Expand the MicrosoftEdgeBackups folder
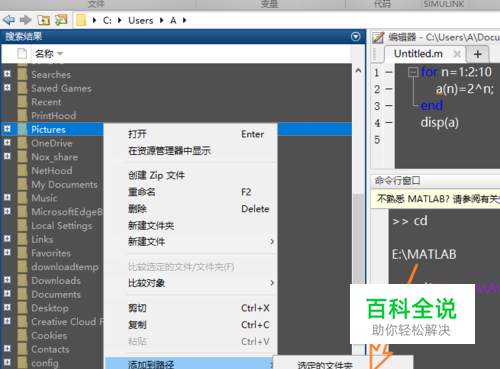 click(x=7, y=211)
